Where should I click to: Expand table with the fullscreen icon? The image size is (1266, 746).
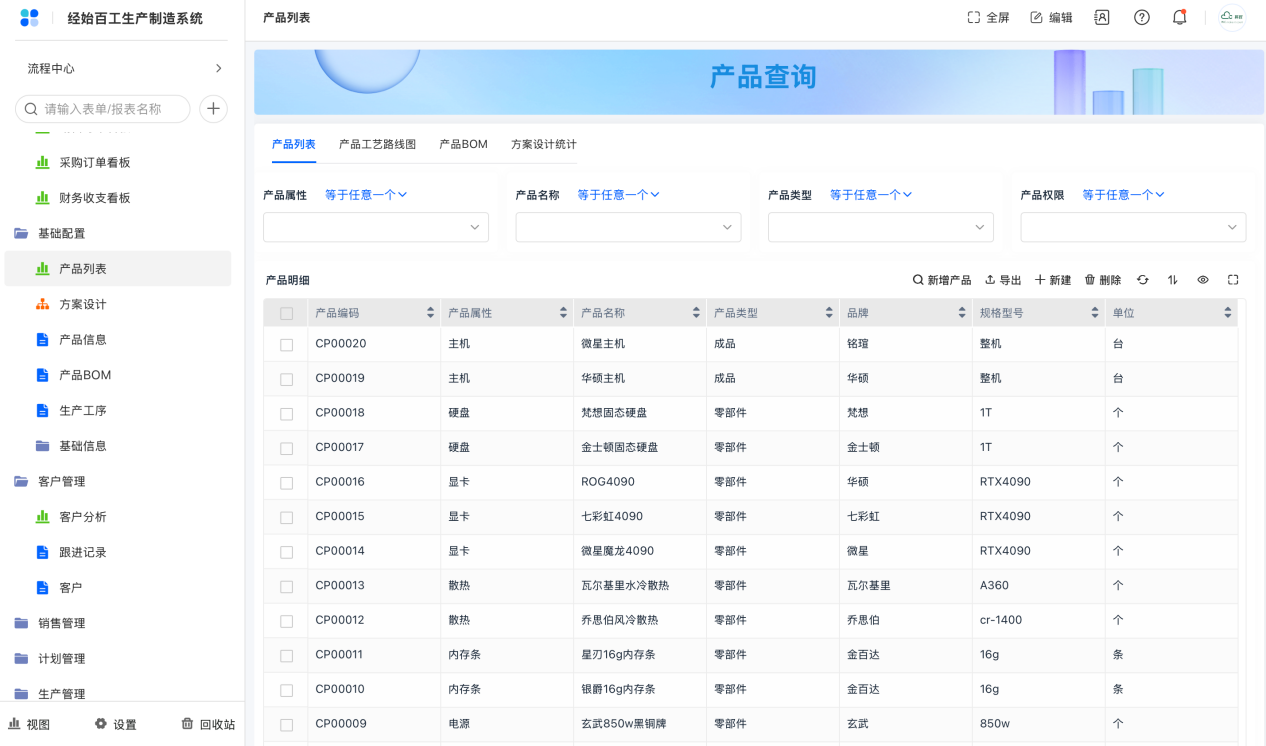pyautogui.click(x=1233, y=280)
